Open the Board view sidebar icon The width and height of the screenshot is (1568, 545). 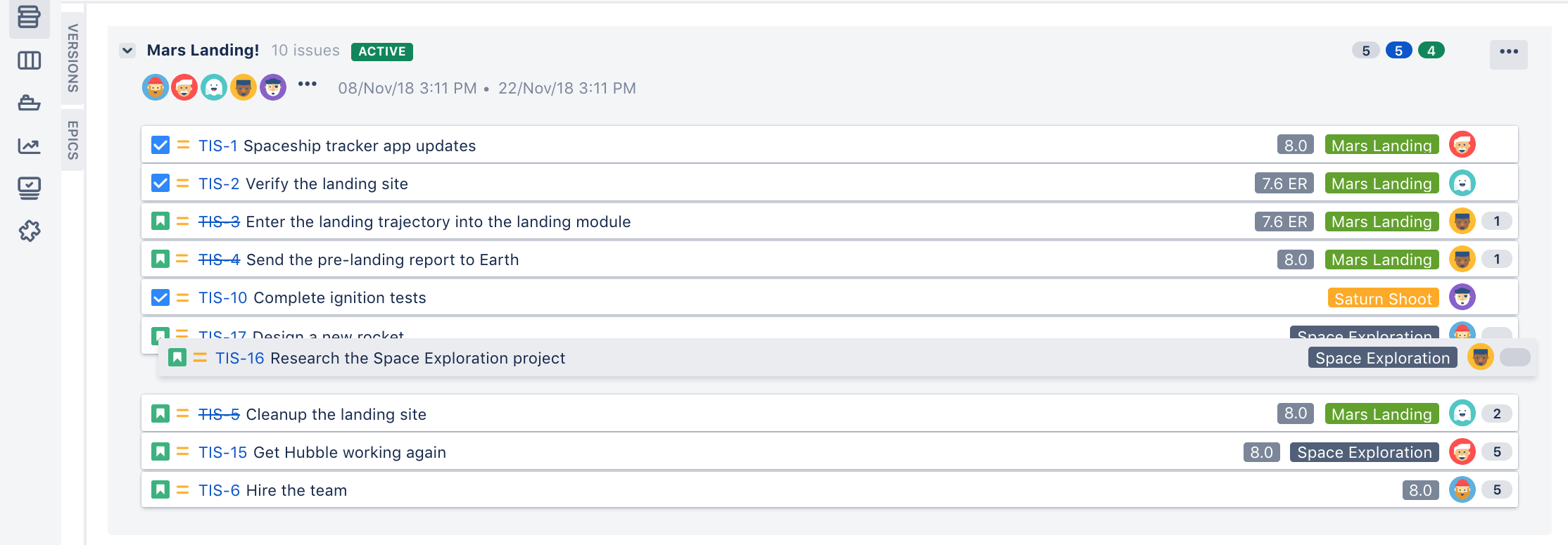[x=29, y=60]
